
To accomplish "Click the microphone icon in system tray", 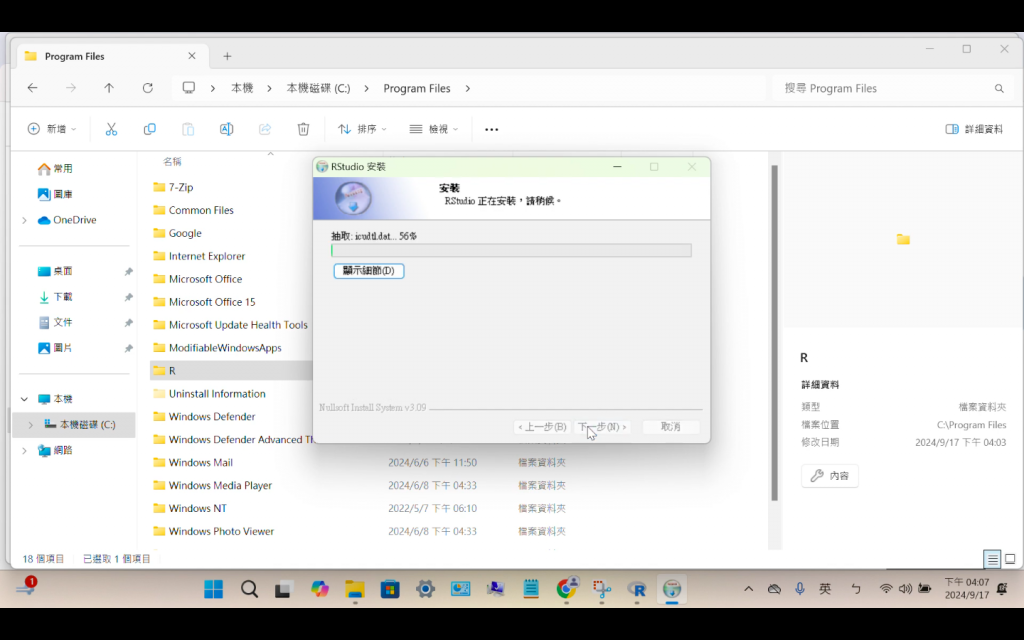I will (x=800, y=589).
